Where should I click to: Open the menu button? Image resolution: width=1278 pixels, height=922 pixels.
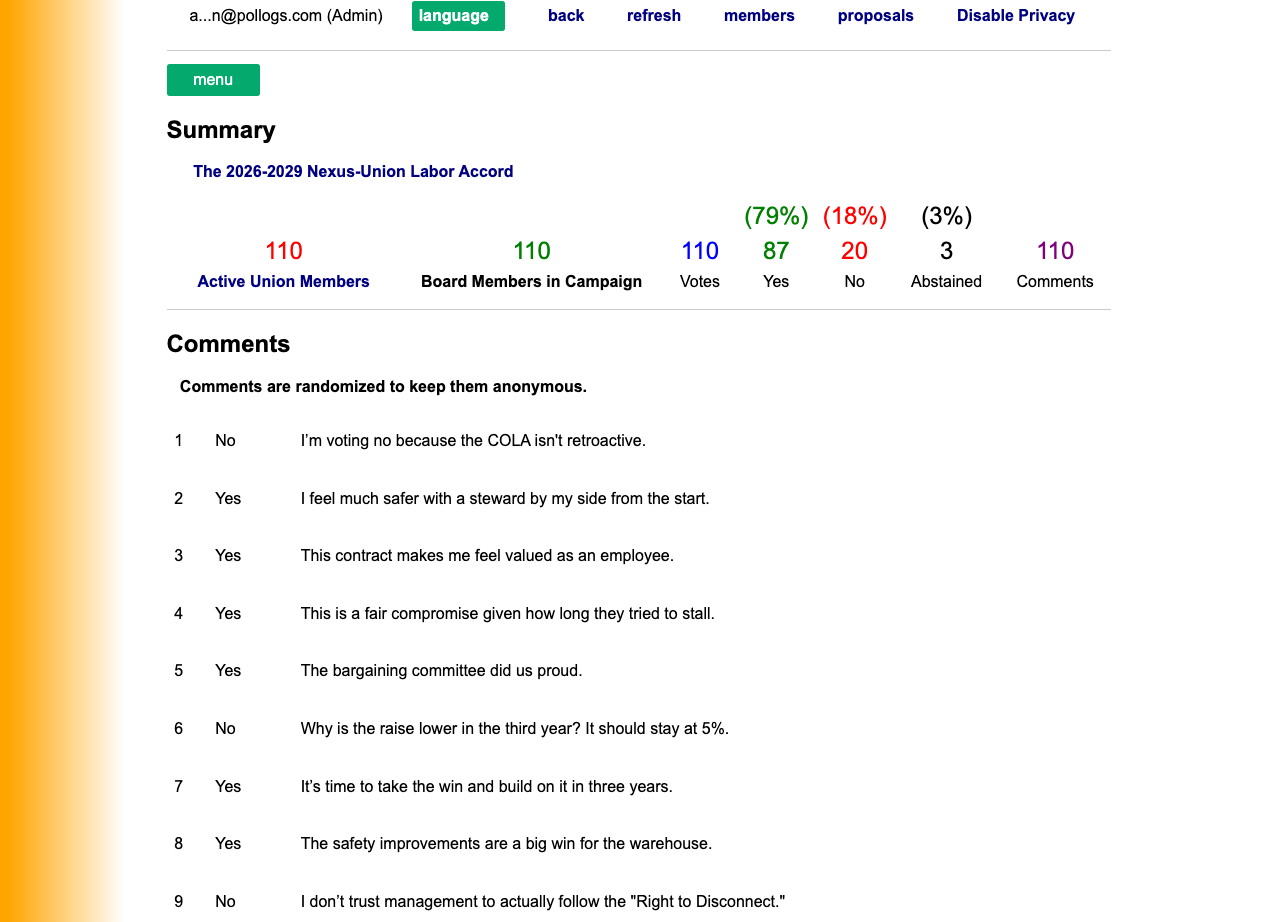pyautogui.click(x=213, y=79)
